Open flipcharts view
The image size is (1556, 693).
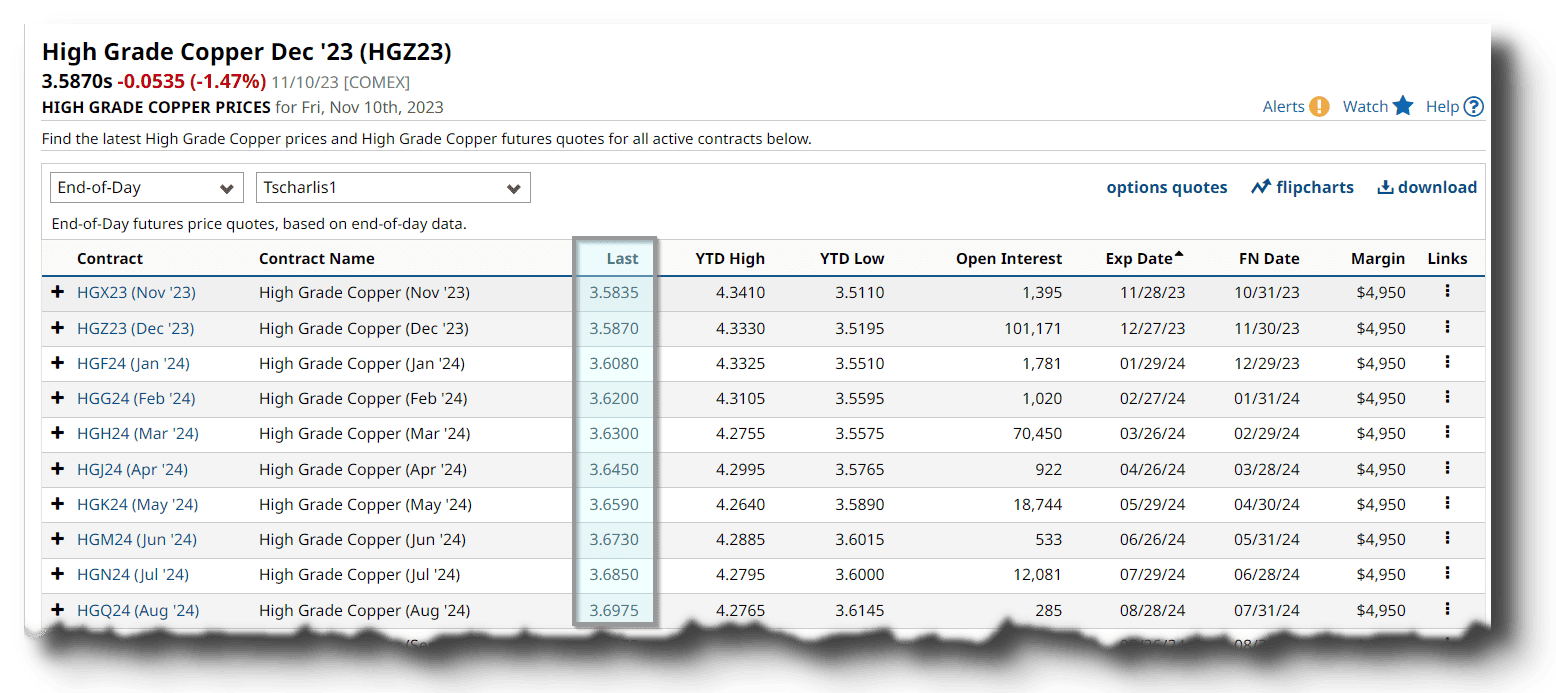coord(1302,187)
